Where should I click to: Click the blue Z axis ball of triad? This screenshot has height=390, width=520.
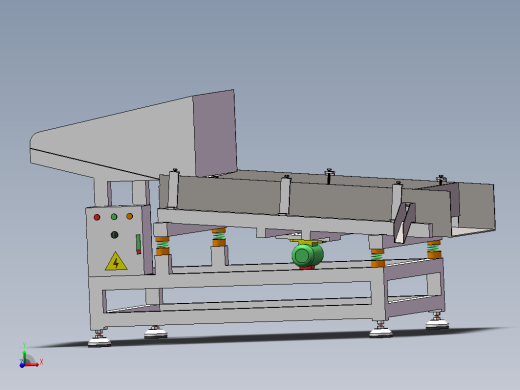22,365
